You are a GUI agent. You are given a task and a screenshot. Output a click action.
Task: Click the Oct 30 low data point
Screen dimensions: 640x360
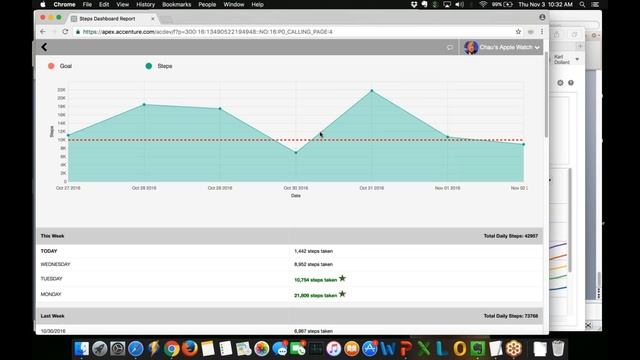point(296,153)
